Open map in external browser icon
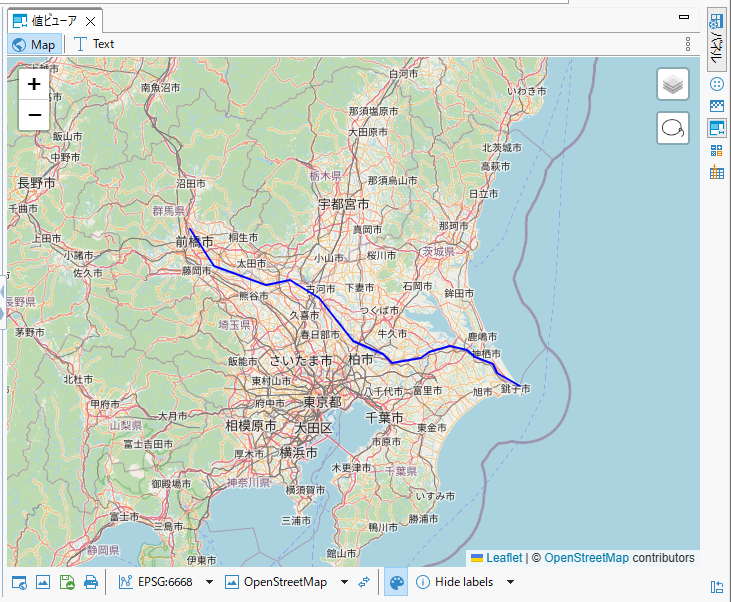The image size is (731, 602). 19,583
